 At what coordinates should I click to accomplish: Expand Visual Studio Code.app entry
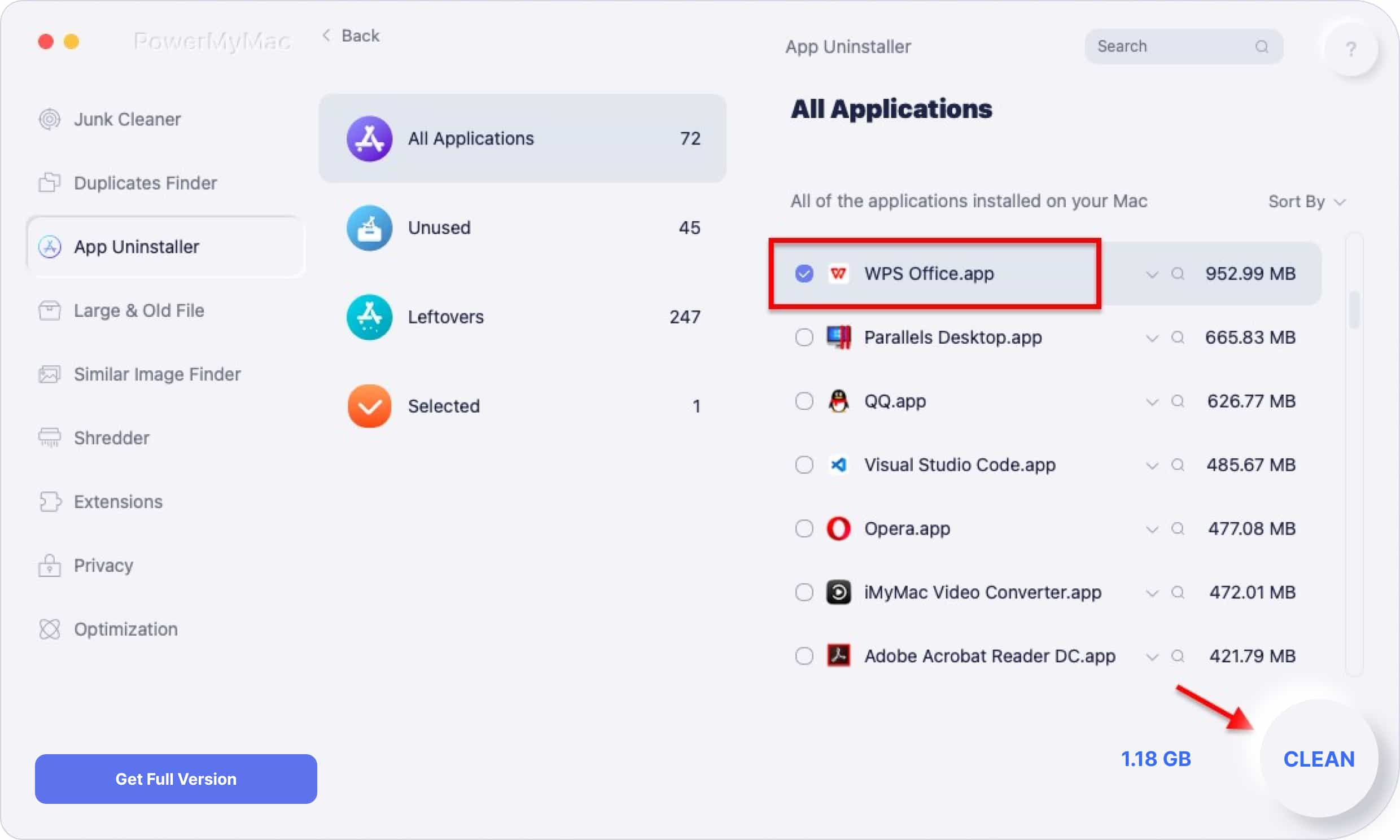coord(1152,465)
